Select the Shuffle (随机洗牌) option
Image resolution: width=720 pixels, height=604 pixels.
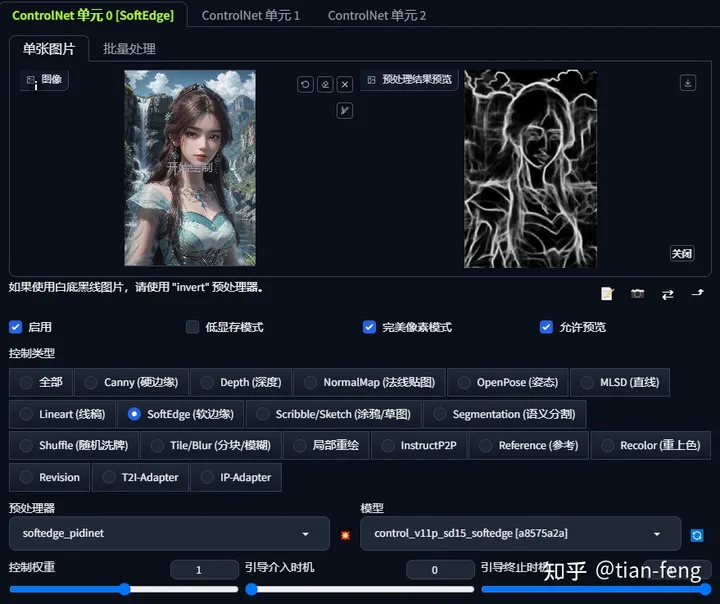[x=74, y=446]
